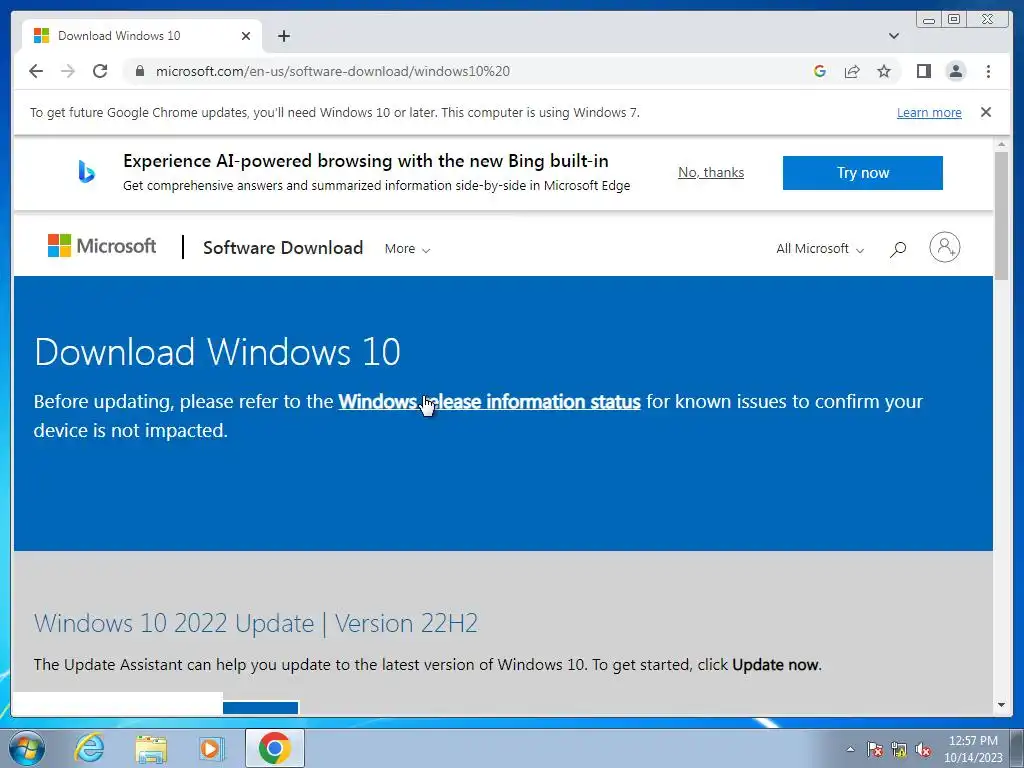1024x768 pixels.
Task: Click the Bing logo in banner
Action: [86, 172]
